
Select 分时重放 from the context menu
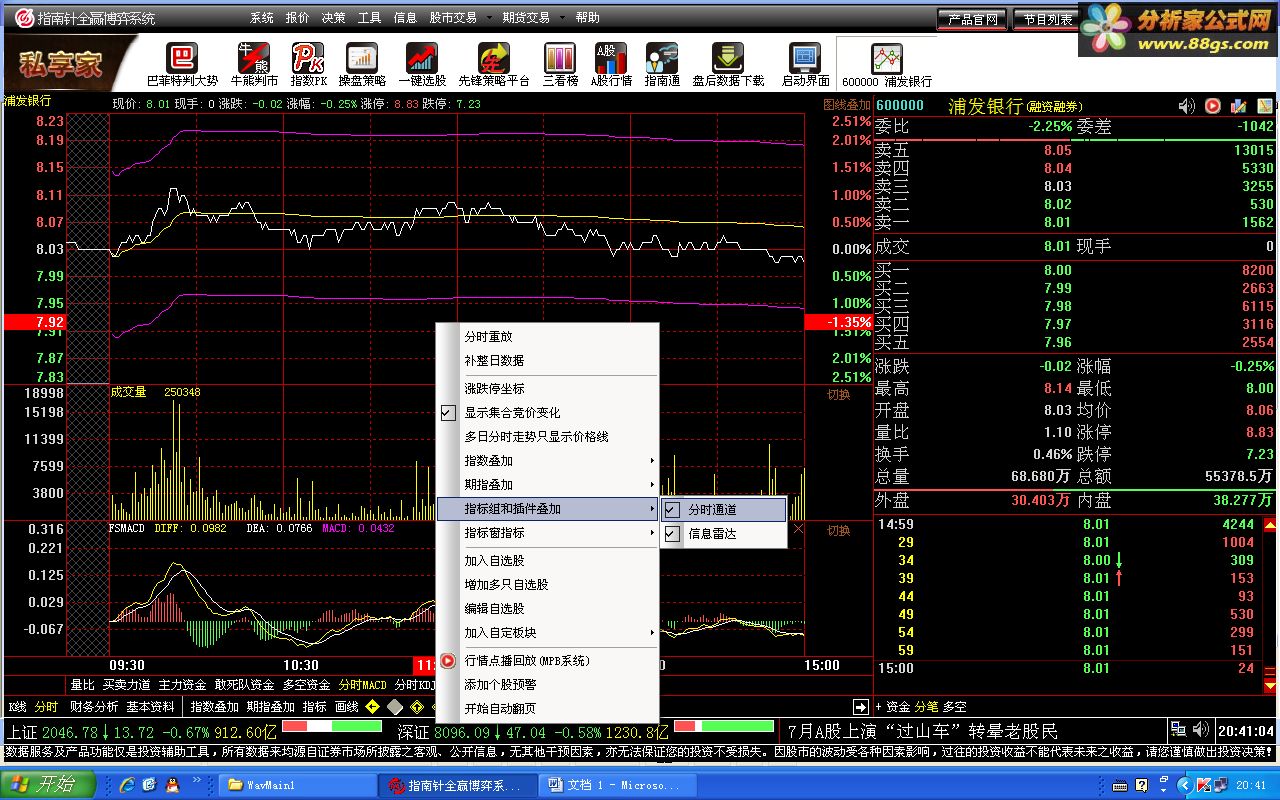click(x=548, y=337)
